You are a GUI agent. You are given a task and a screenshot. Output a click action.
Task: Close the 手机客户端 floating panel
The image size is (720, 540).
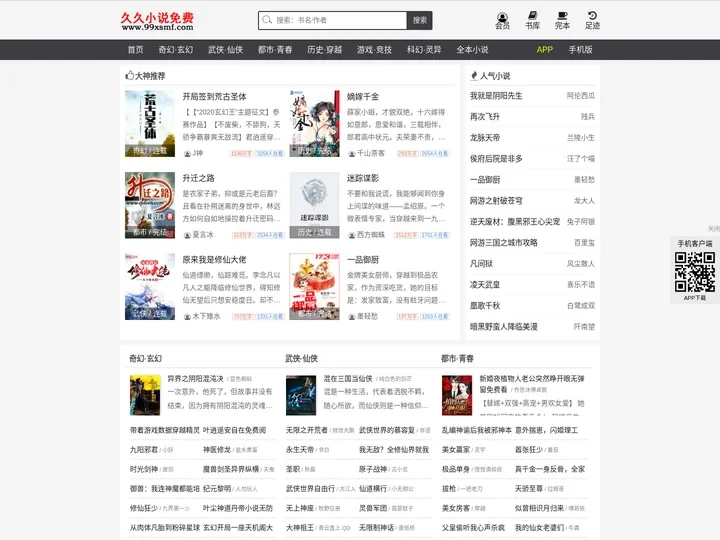[714, 229]
